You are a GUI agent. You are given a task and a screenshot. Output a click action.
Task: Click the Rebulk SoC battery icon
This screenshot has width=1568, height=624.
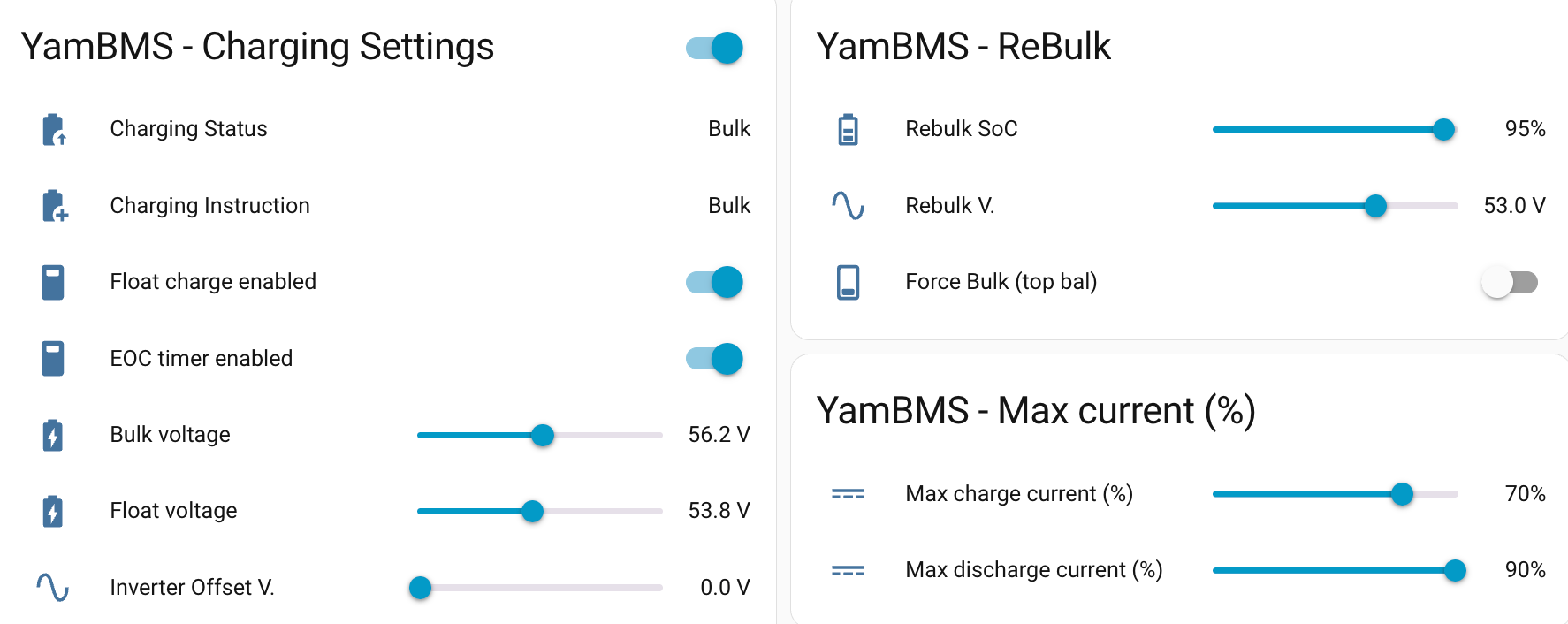point(848,129)
